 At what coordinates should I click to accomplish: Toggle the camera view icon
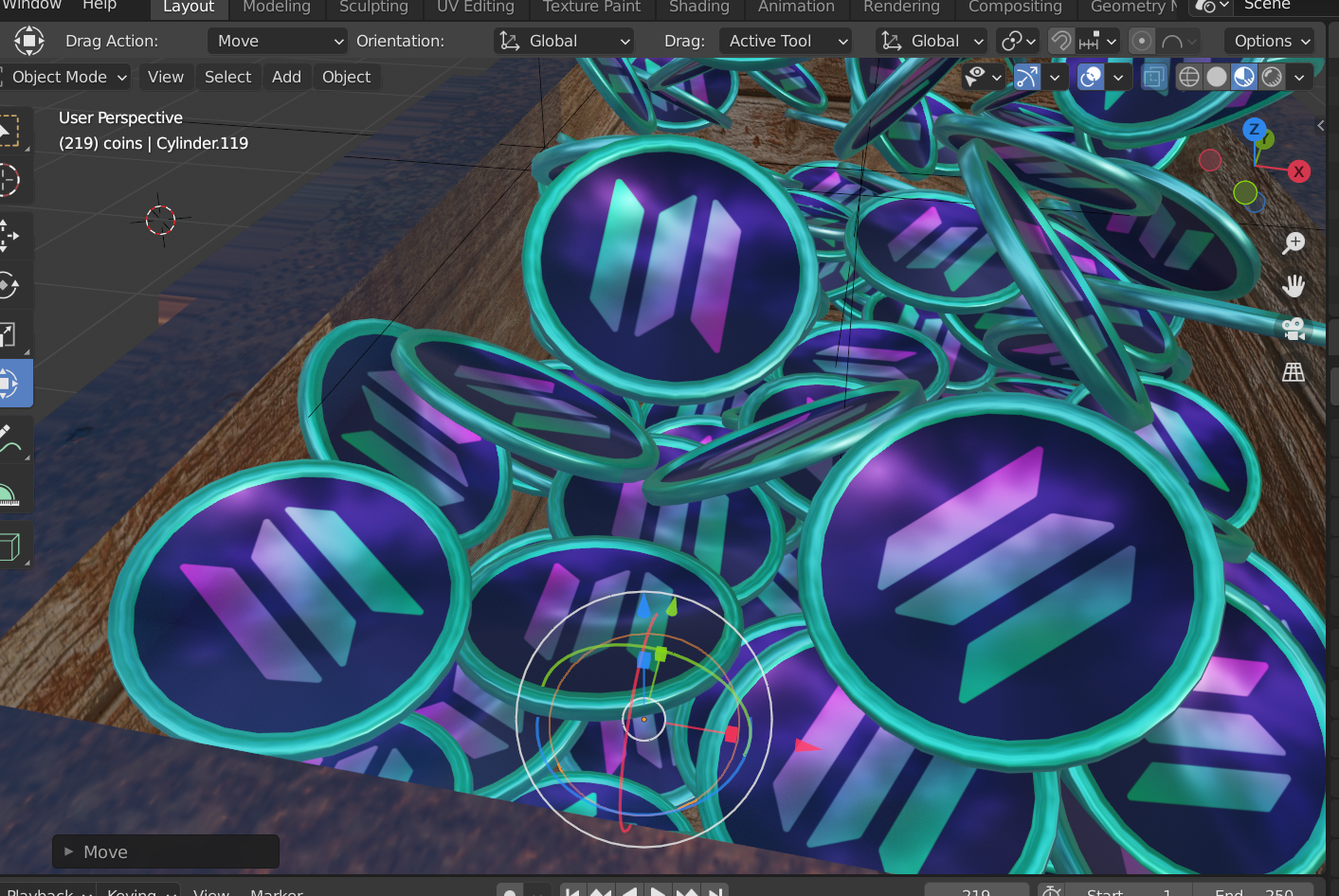tap(1294, 329)
